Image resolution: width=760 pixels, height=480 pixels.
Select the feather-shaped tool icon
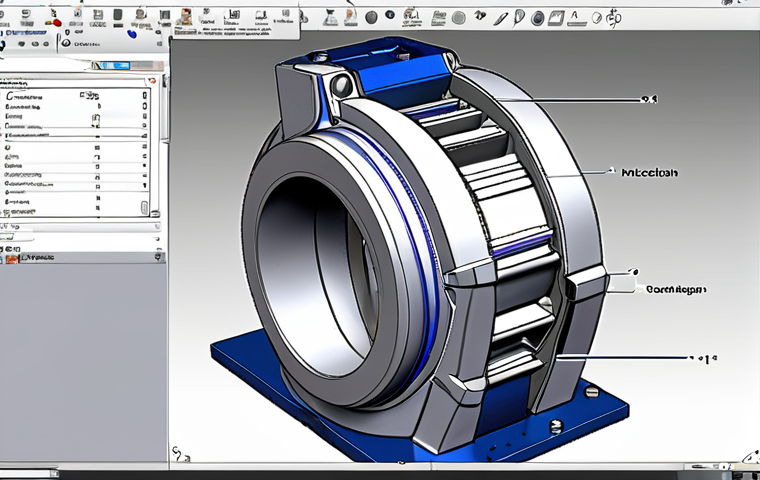pyautogui.click(x=519, y=17)
